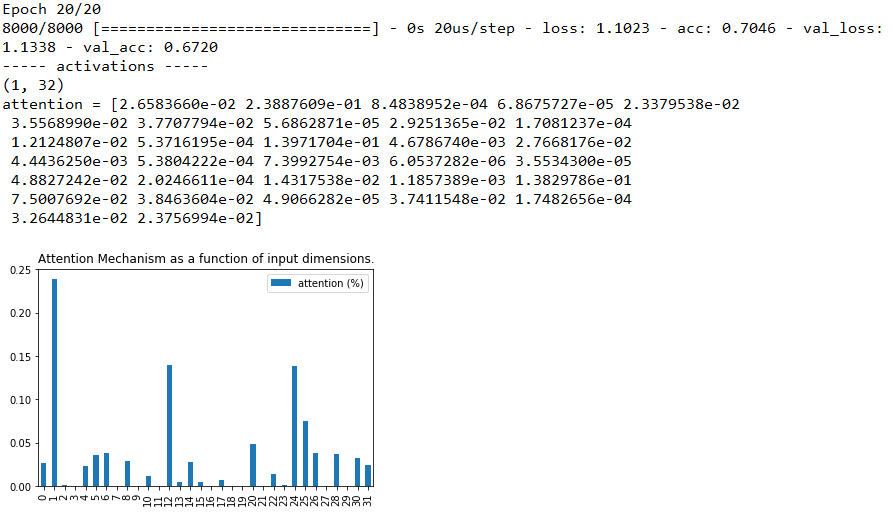Click the value 8.4838952e-04
Screen dimensions: 894x518
[429, 104]
